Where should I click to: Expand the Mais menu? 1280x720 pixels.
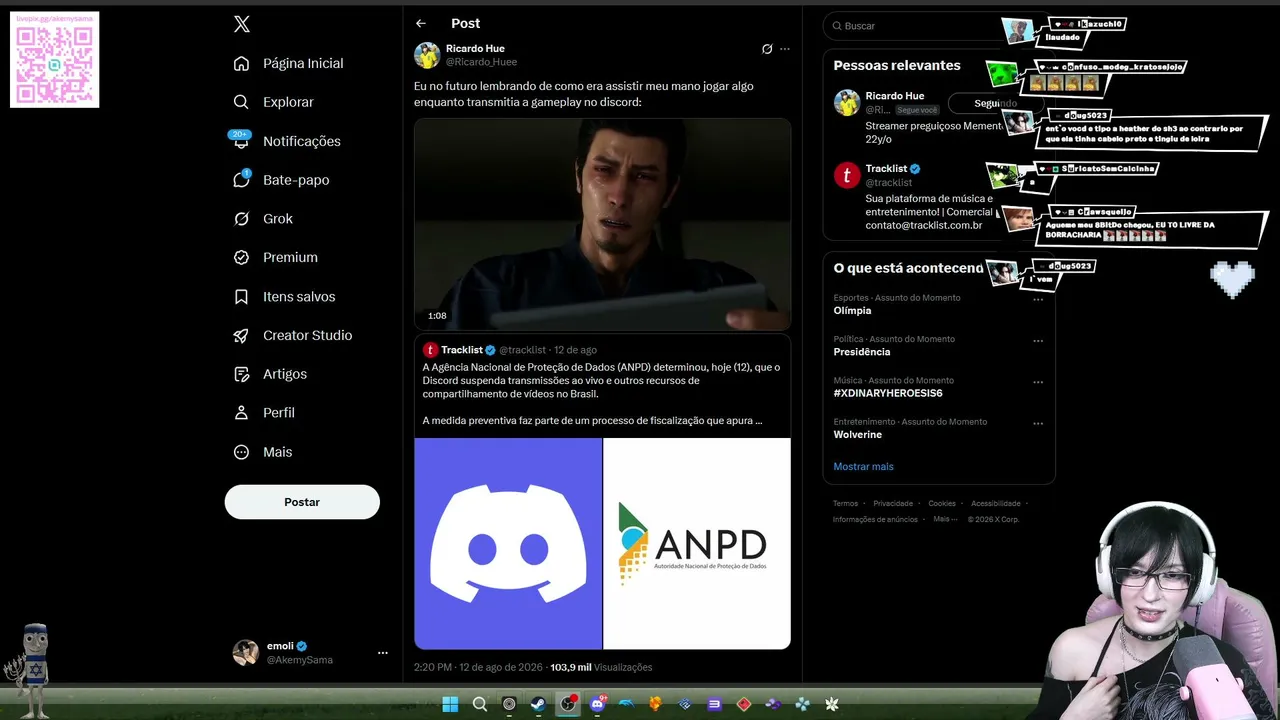[263, 452]
